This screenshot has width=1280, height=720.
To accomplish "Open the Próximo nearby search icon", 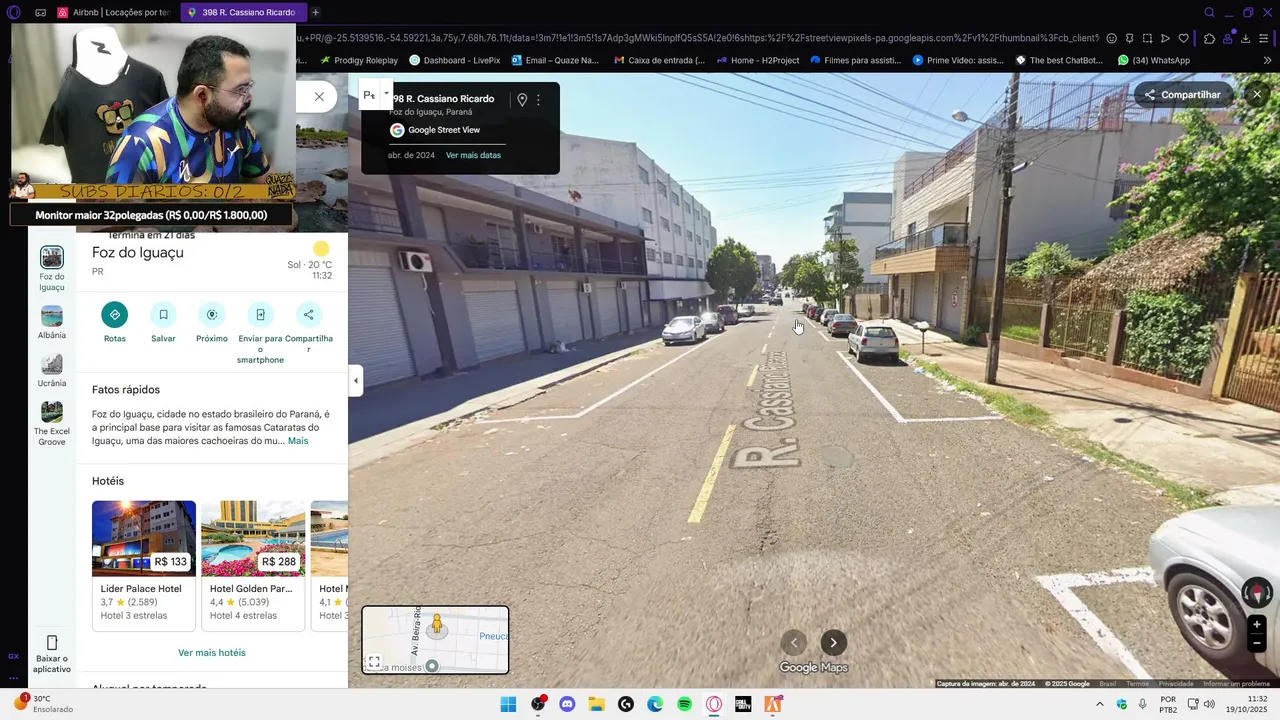I will click(212, 315).
